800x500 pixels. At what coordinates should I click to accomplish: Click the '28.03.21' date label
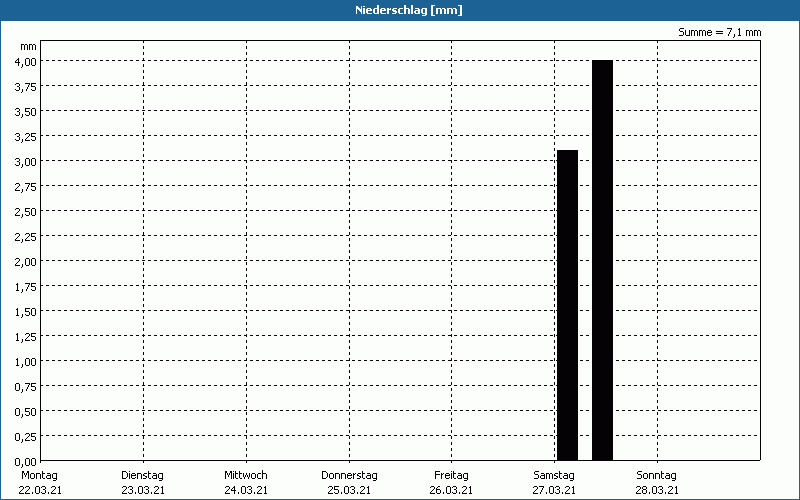coord(657,491)
